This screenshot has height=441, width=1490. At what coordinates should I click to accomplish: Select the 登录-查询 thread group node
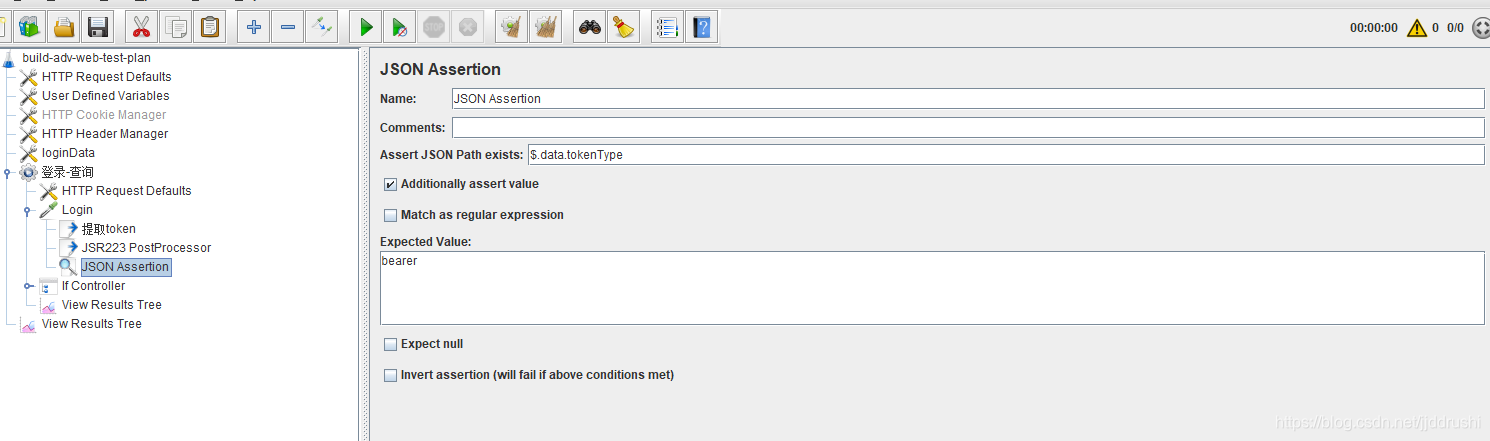pos(67,172)
